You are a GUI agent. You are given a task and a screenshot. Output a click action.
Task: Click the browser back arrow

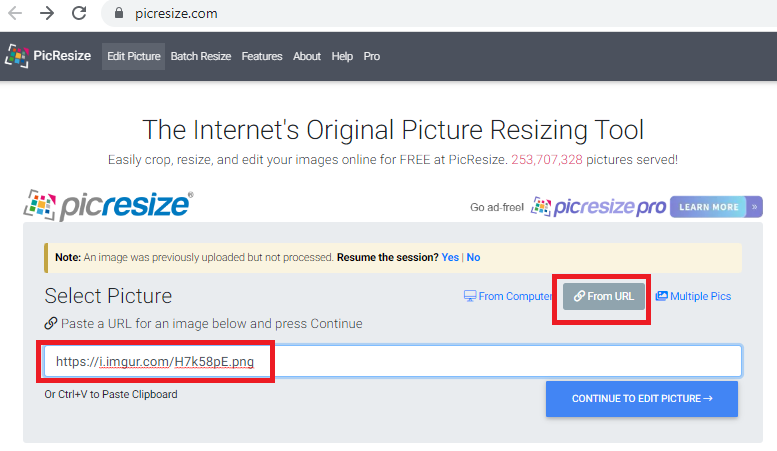(15, 14)
